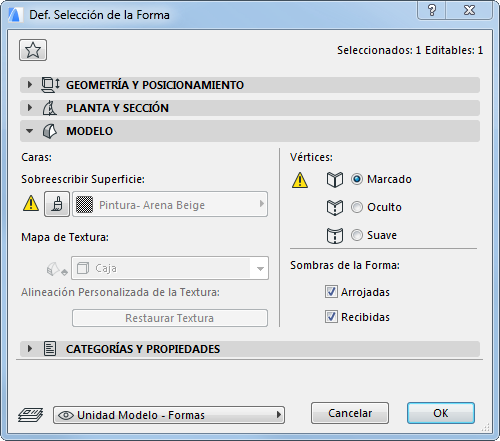500x441 pixels.
Task: Open the Unidad Modelo - Formas layer dropdown
Action: coord(169,415)
